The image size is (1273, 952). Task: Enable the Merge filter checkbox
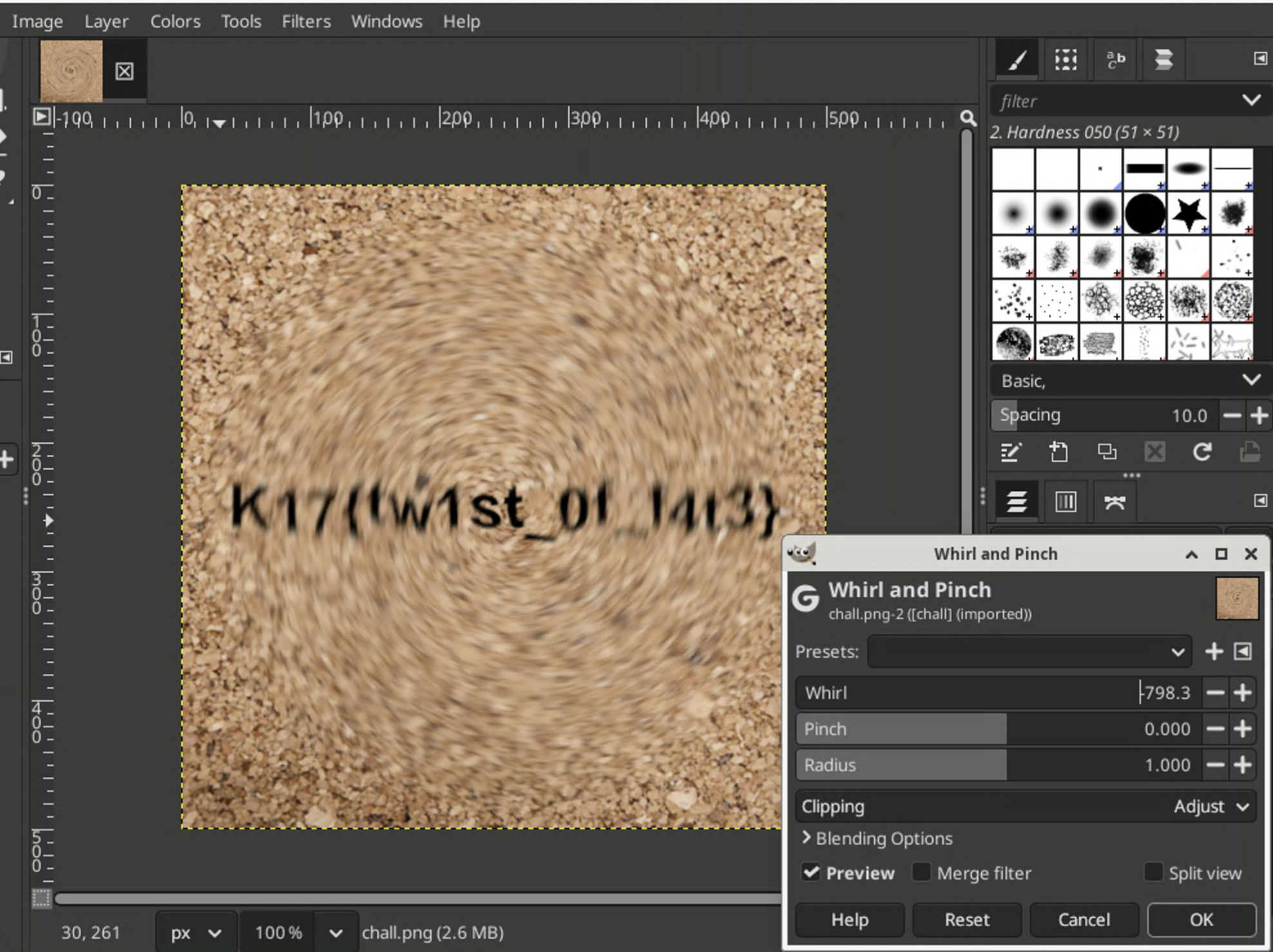tap(921, 873)
